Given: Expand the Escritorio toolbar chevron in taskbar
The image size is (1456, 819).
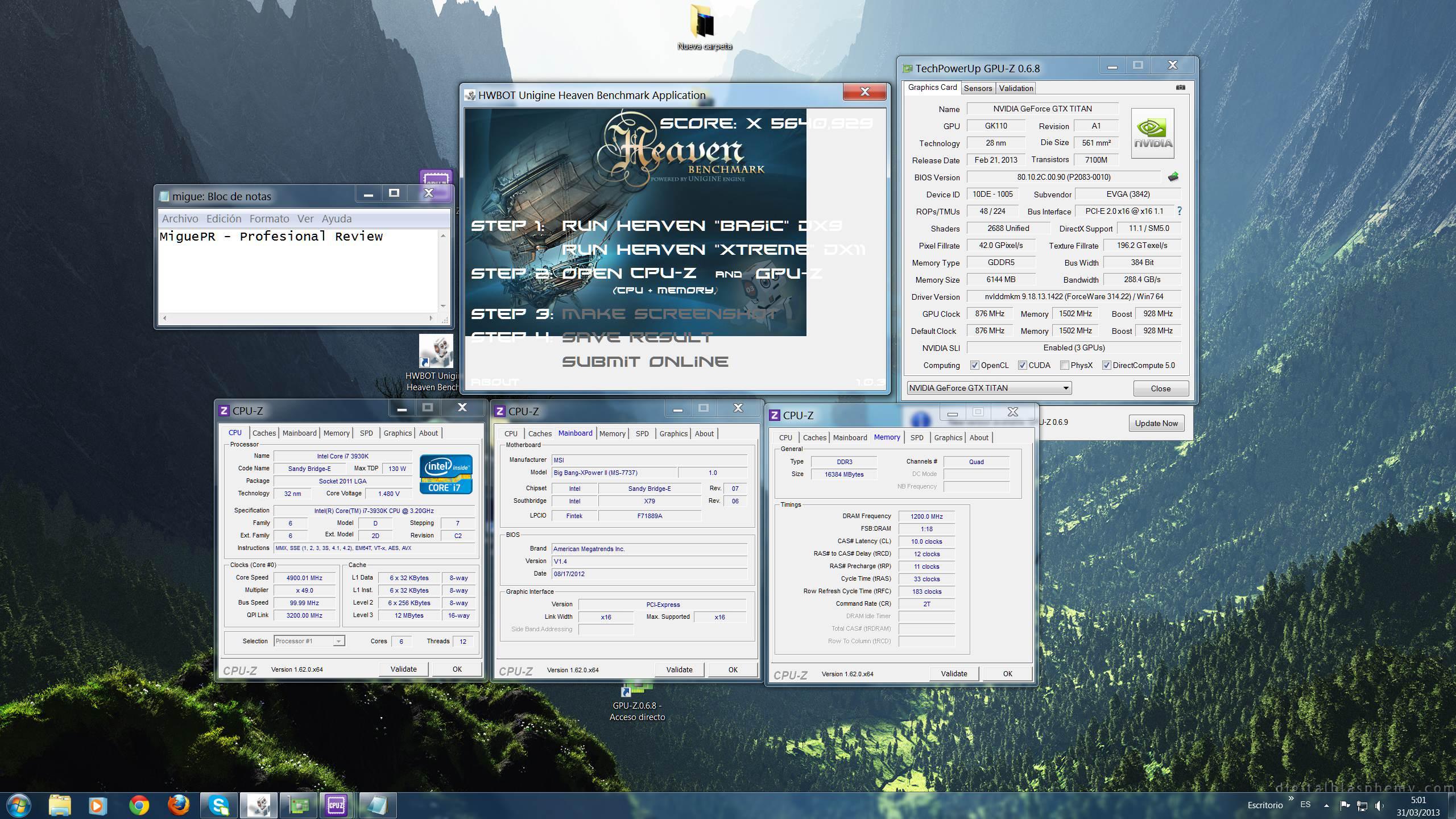Looking at the screenshot, I should tap(1291, 799).
